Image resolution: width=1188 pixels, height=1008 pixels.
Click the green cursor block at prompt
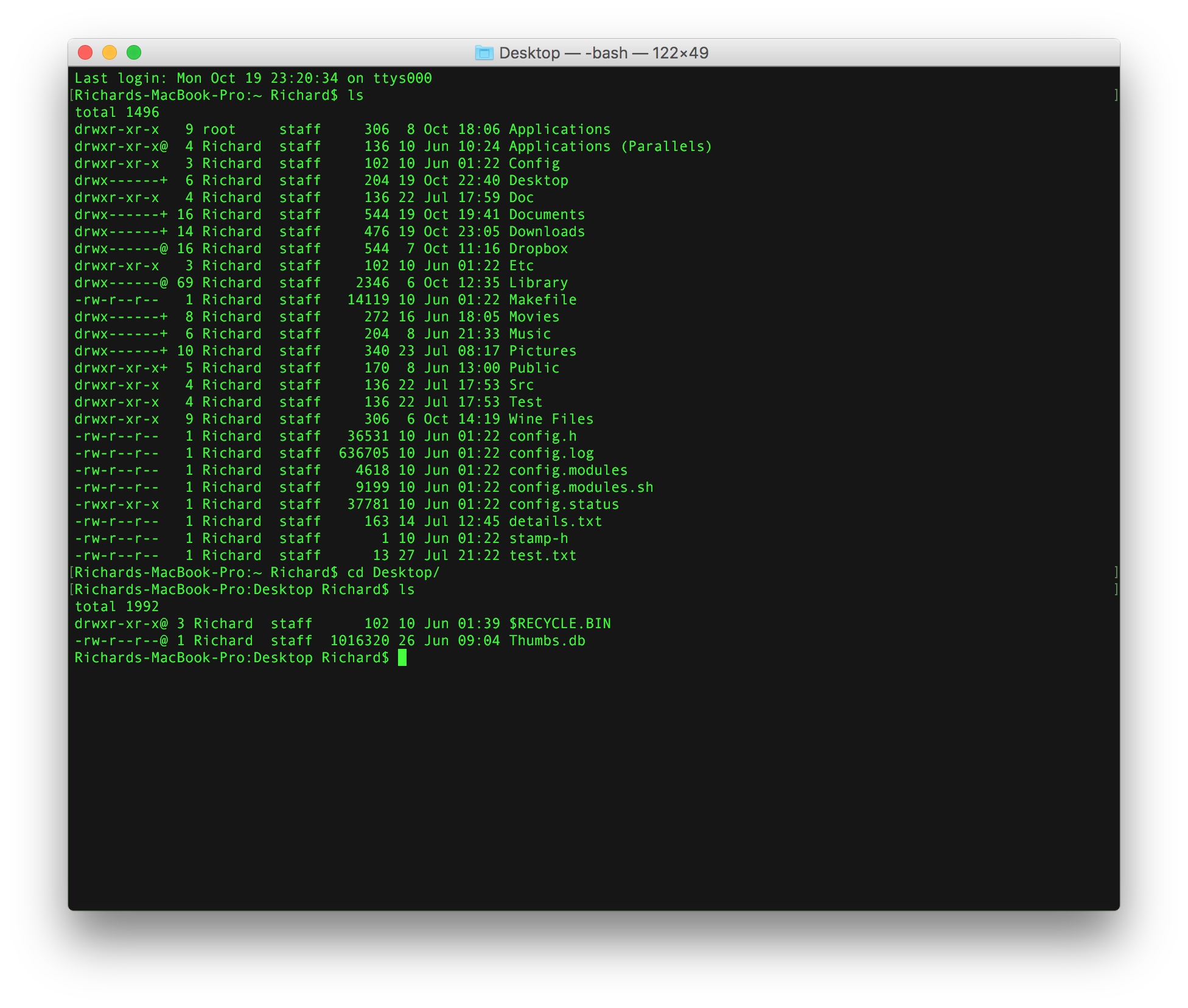click(x=402, y=657)
